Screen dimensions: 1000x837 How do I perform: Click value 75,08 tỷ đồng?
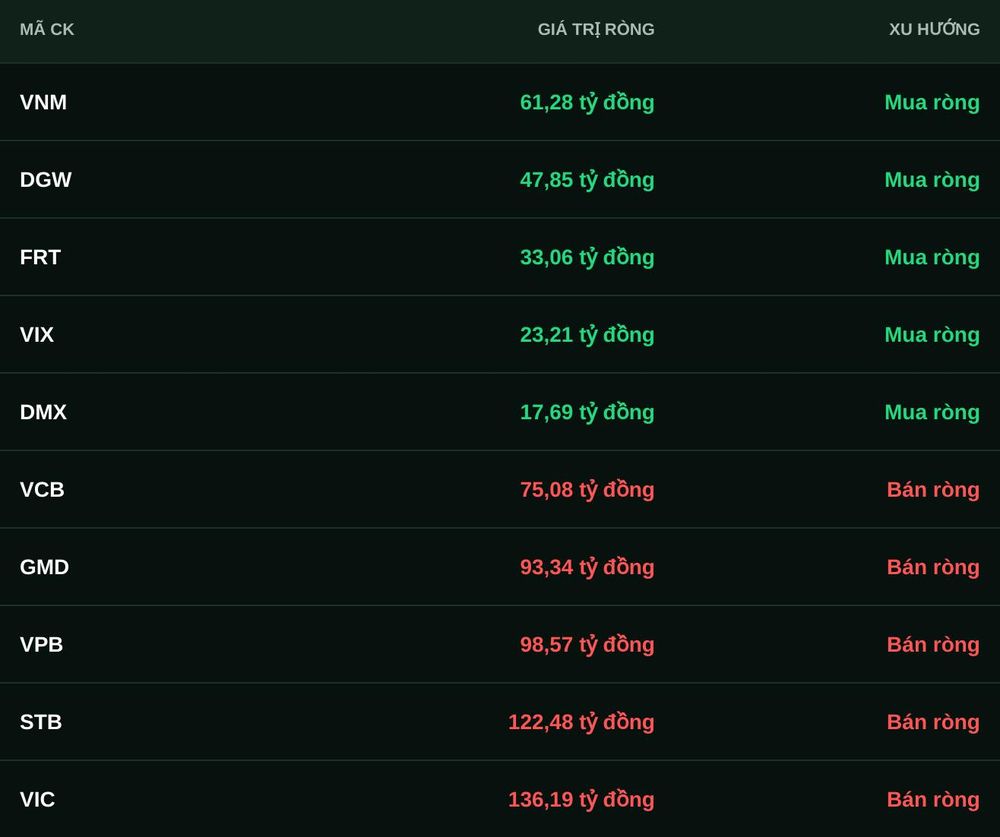587,490
